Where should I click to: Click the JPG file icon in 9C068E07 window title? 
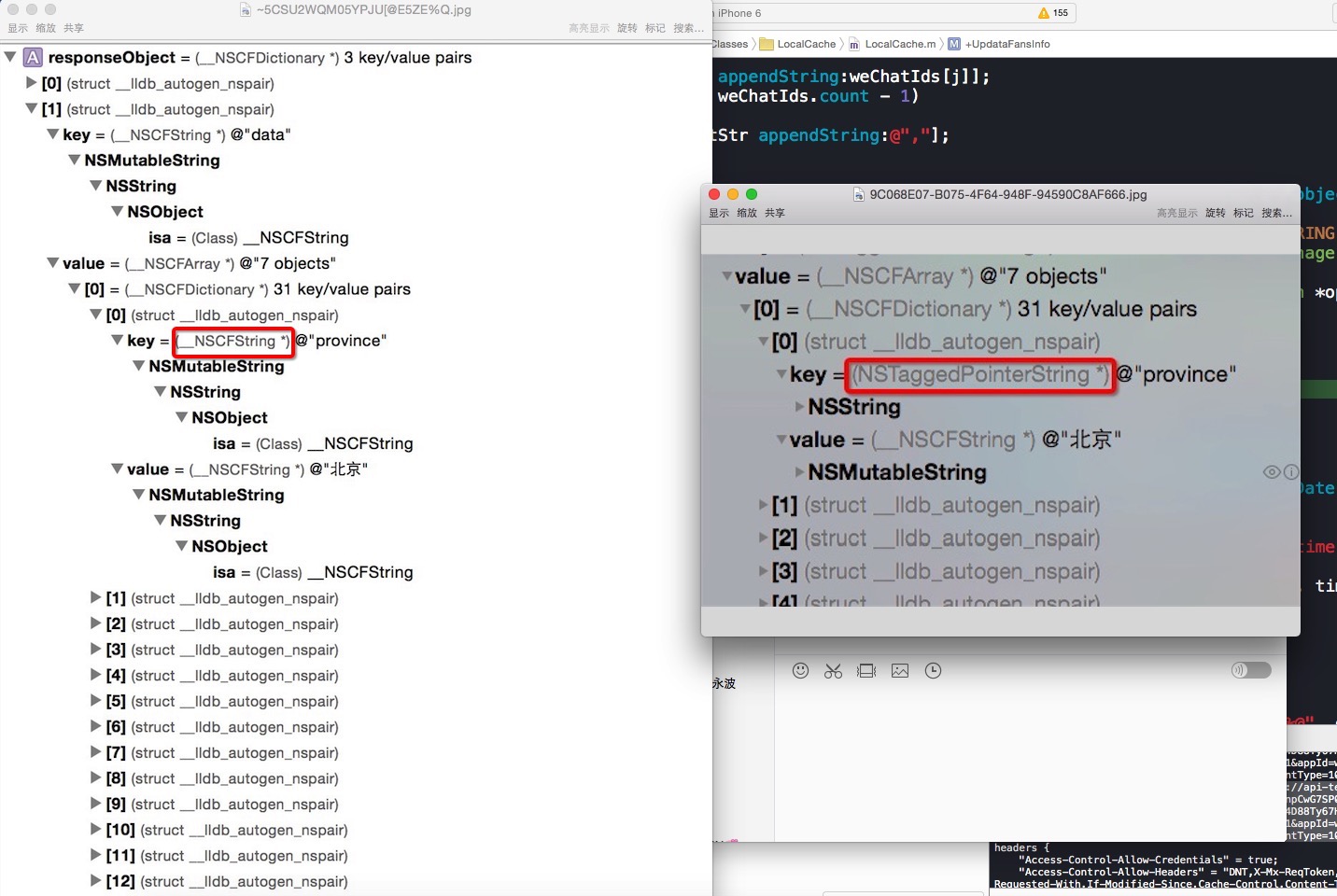point(859,194)
